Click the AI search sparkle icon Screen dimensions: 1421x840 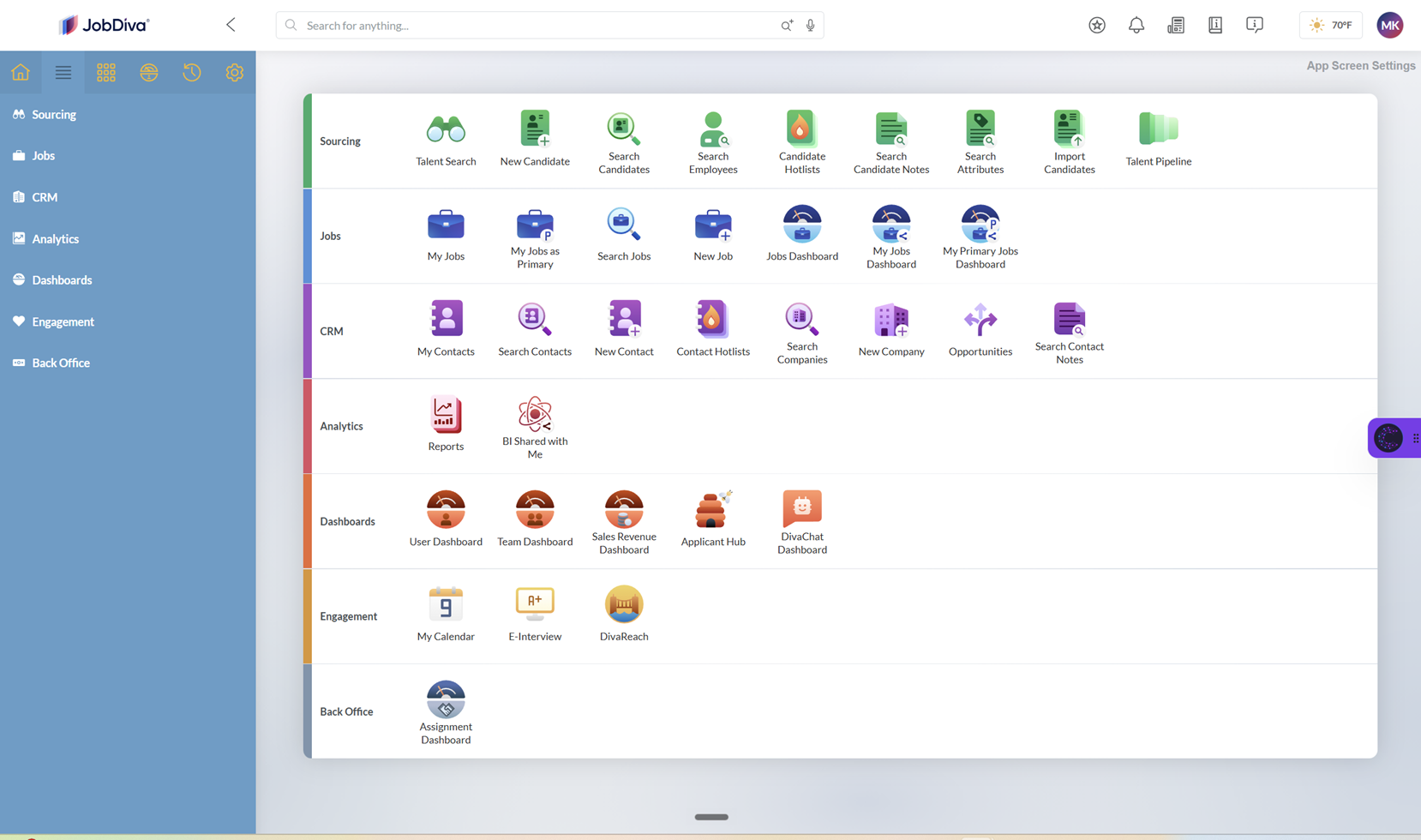(787, 25)
